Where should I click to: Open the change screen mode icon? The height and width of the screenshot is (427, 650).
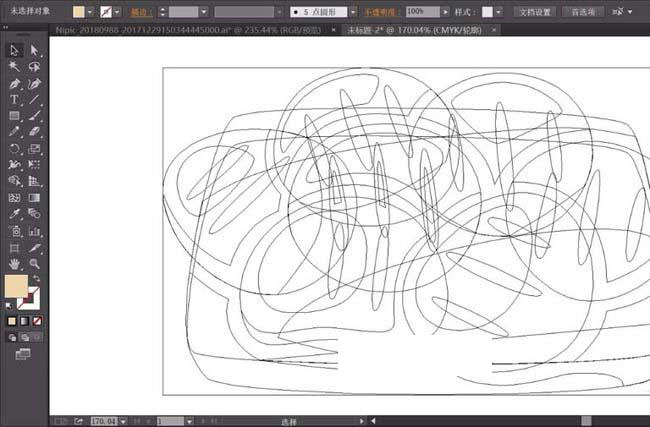pyautogui.click(x=23, y=354)
